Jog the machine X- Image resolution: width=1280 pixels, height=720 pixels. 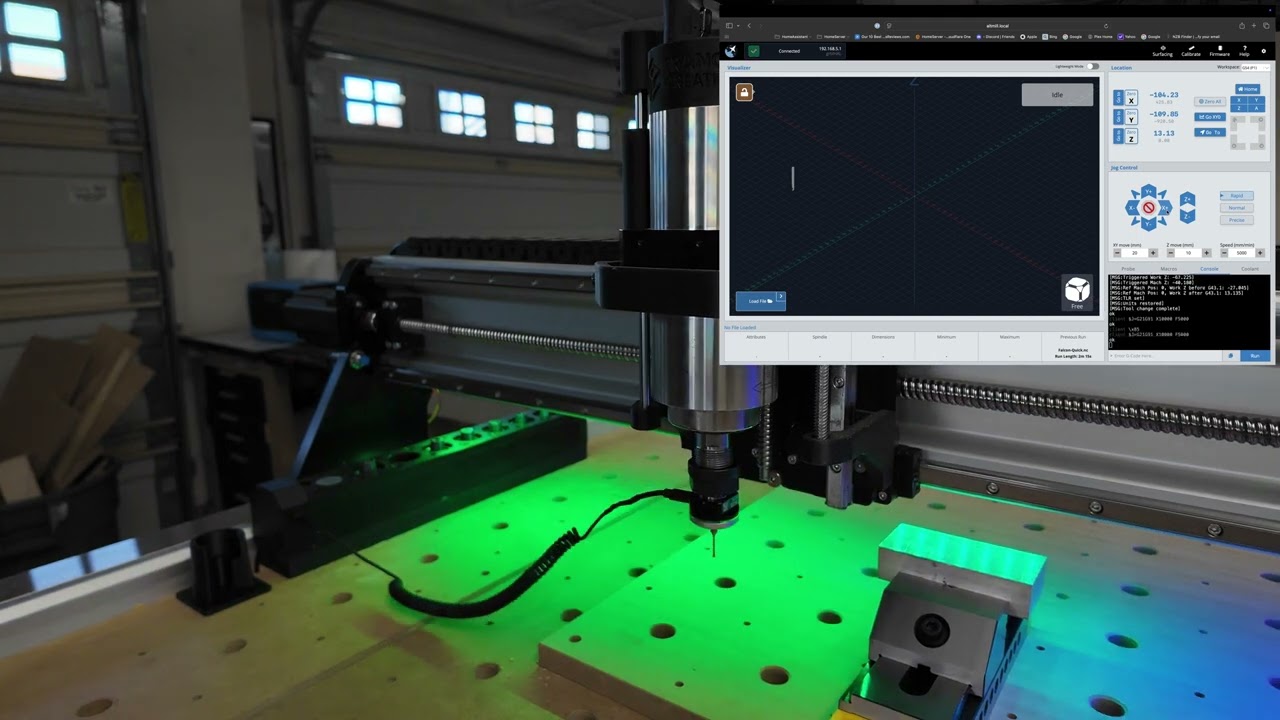click(1132, 208)
